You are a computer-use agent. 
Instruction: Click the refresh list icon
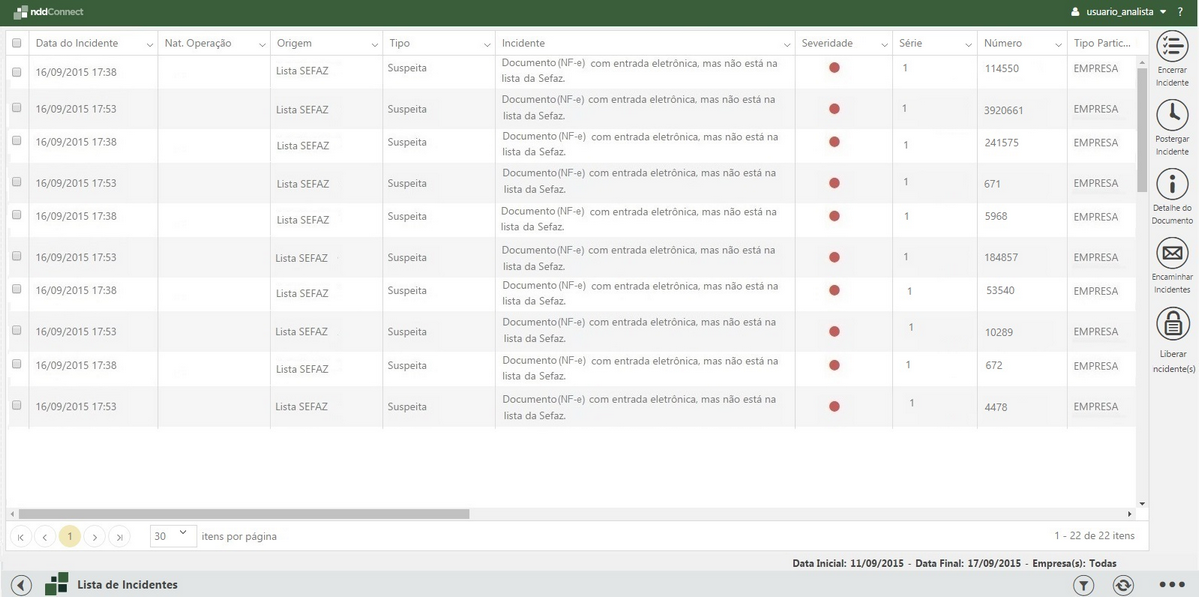coord(1123,585)
